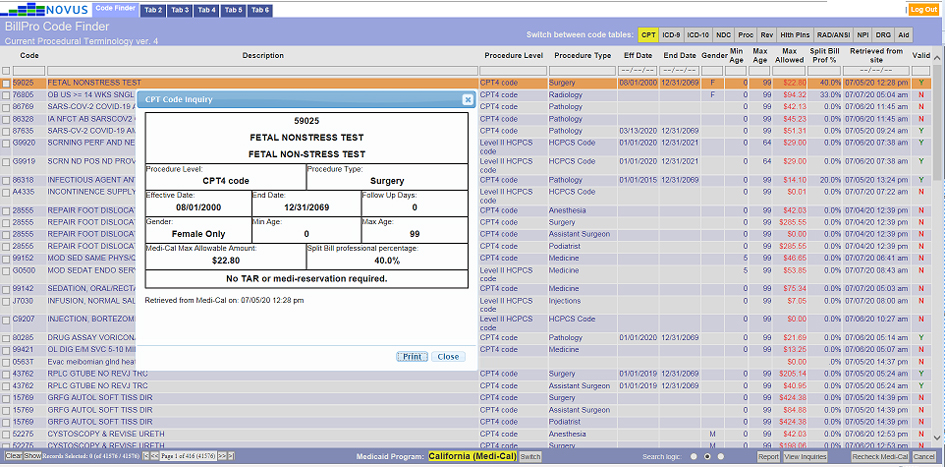This screenshot has height=467, width=945.
Task: Click the Code filter input field
Action: coord(29,71)
